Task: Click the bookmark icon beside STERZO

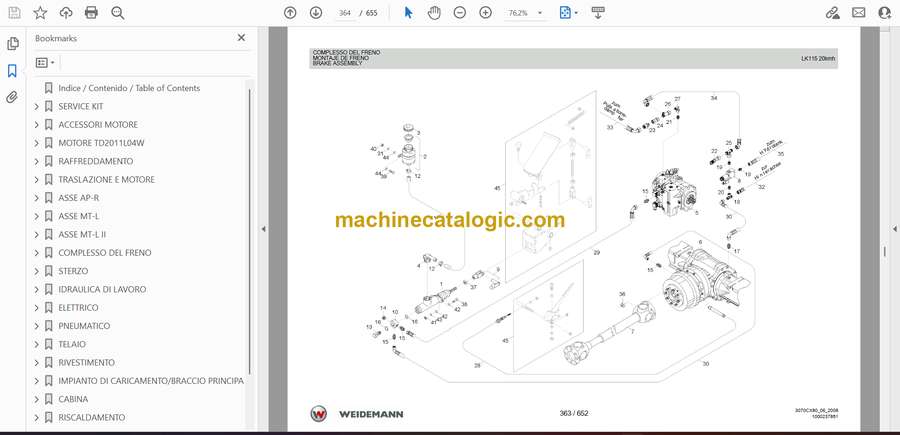Action: coord(49,271)
